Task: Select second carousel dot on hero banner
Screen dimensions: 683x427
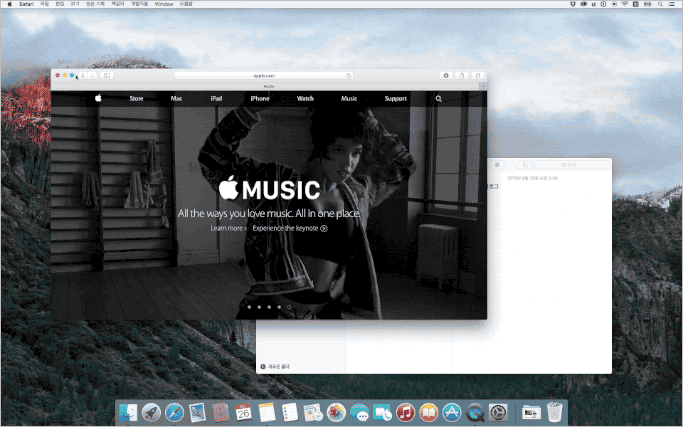Action: (259, 307)
